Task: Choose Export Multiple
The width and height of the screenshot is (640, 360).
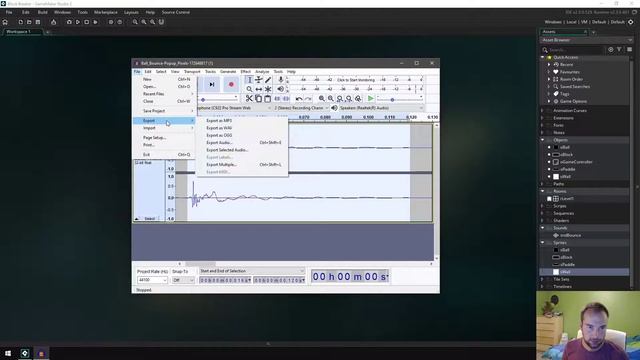Action: coord(222,165)
